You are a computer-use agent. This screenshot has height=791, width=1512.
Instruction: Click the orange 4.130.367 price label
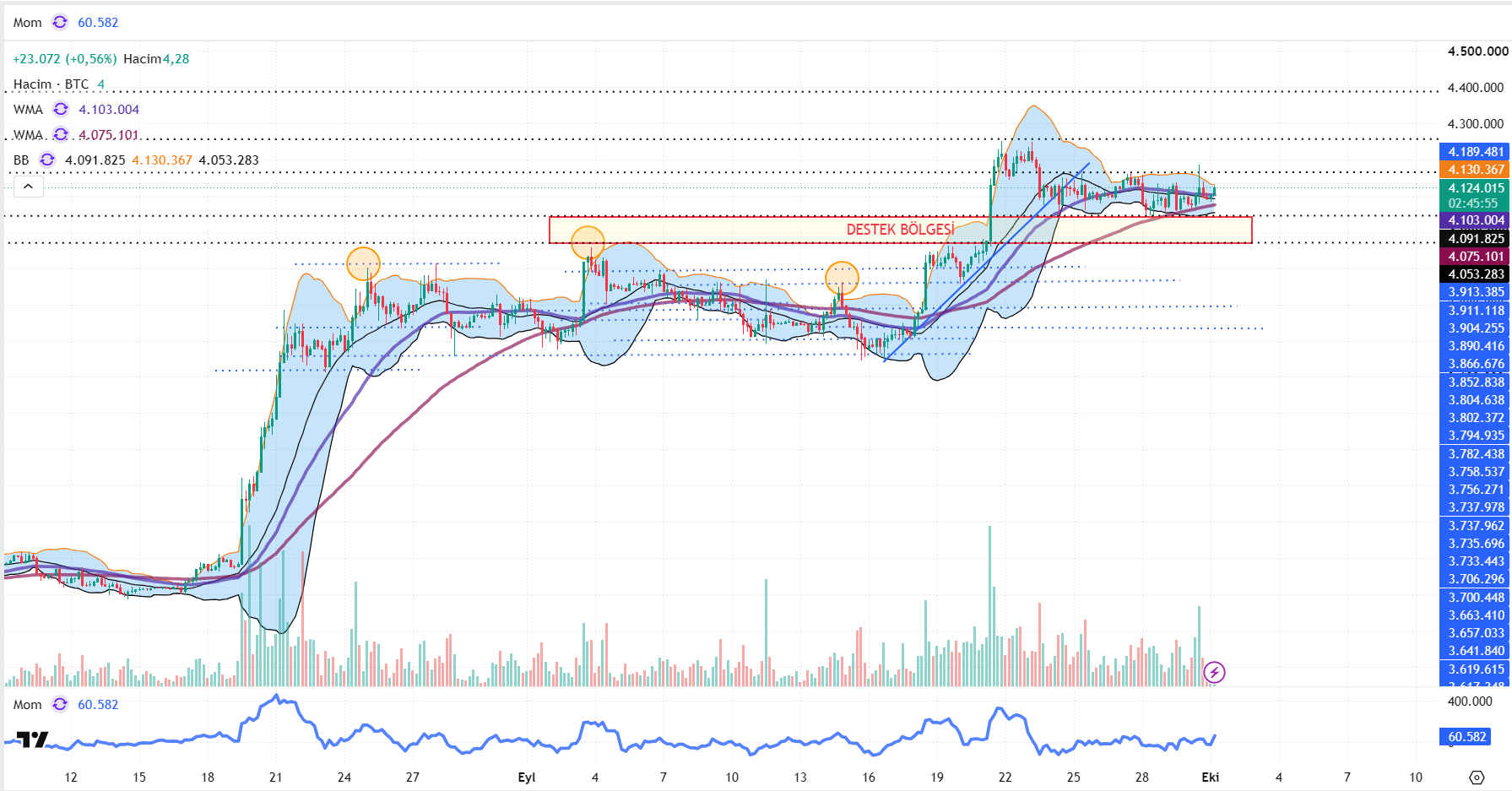(x=1475, y=170)
